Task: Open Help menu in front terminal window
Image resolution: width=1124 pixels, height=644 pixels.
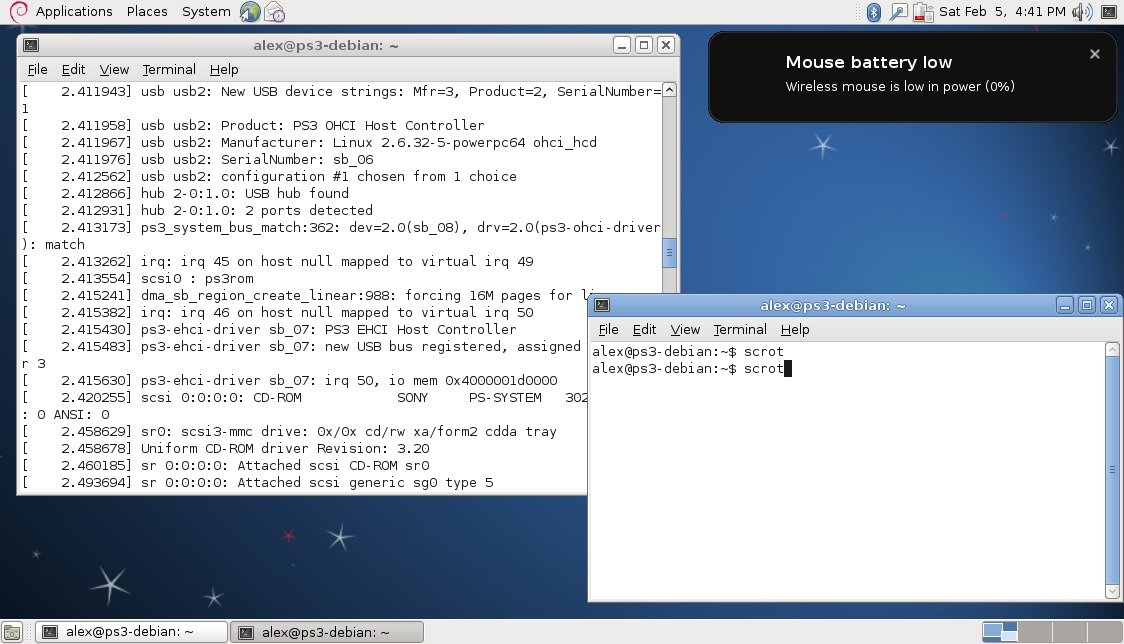Action: pyautogui.click(x=794, y=329)
